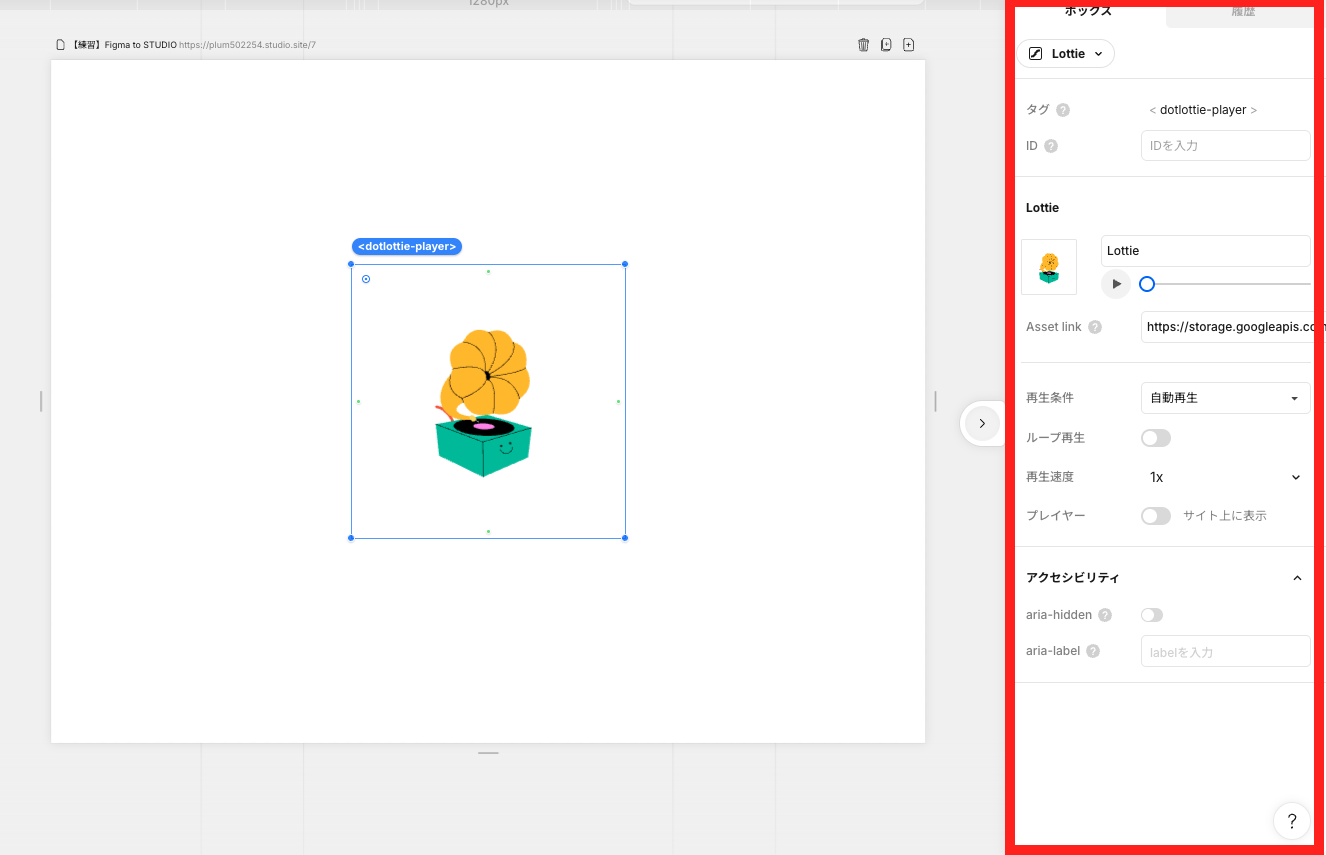
Task: Switch to the 履歴 tab
Action: 1243,13
